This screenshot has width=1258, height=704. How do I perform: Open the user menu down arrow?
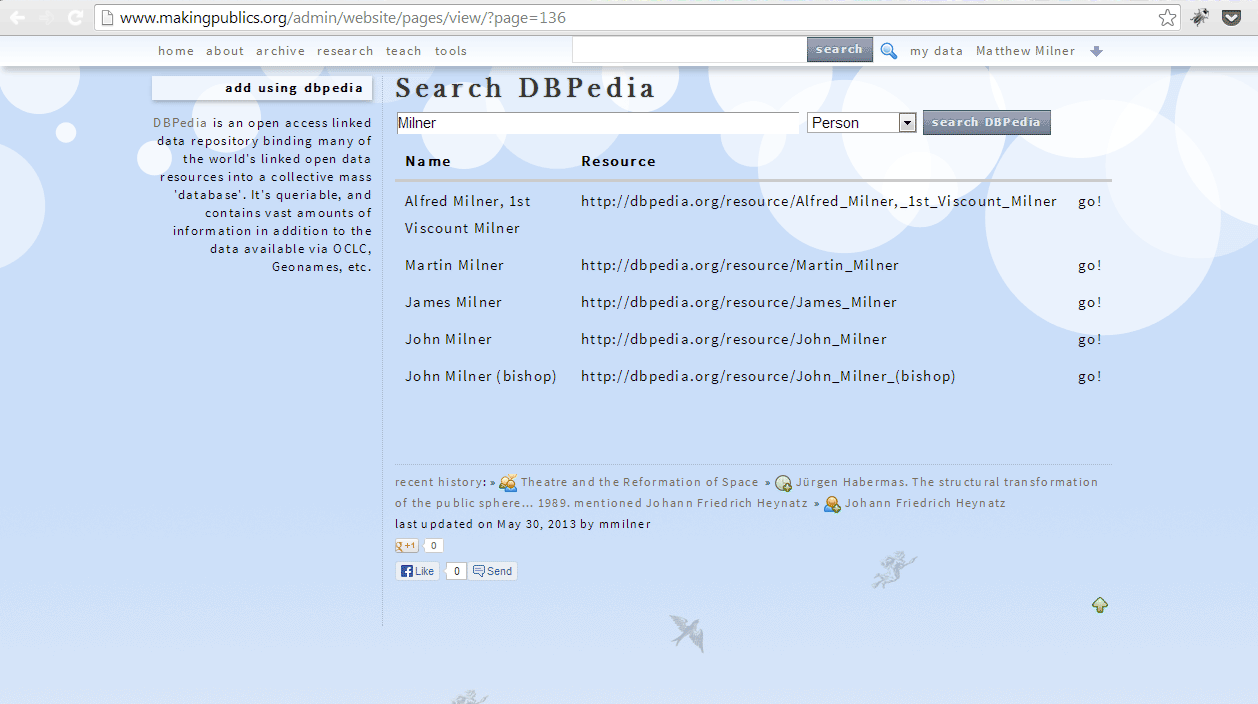(x=1096, y=51)
